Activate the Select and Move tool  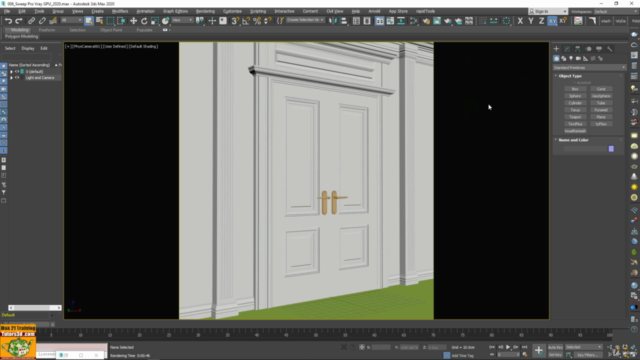click(x=133, y=21)
